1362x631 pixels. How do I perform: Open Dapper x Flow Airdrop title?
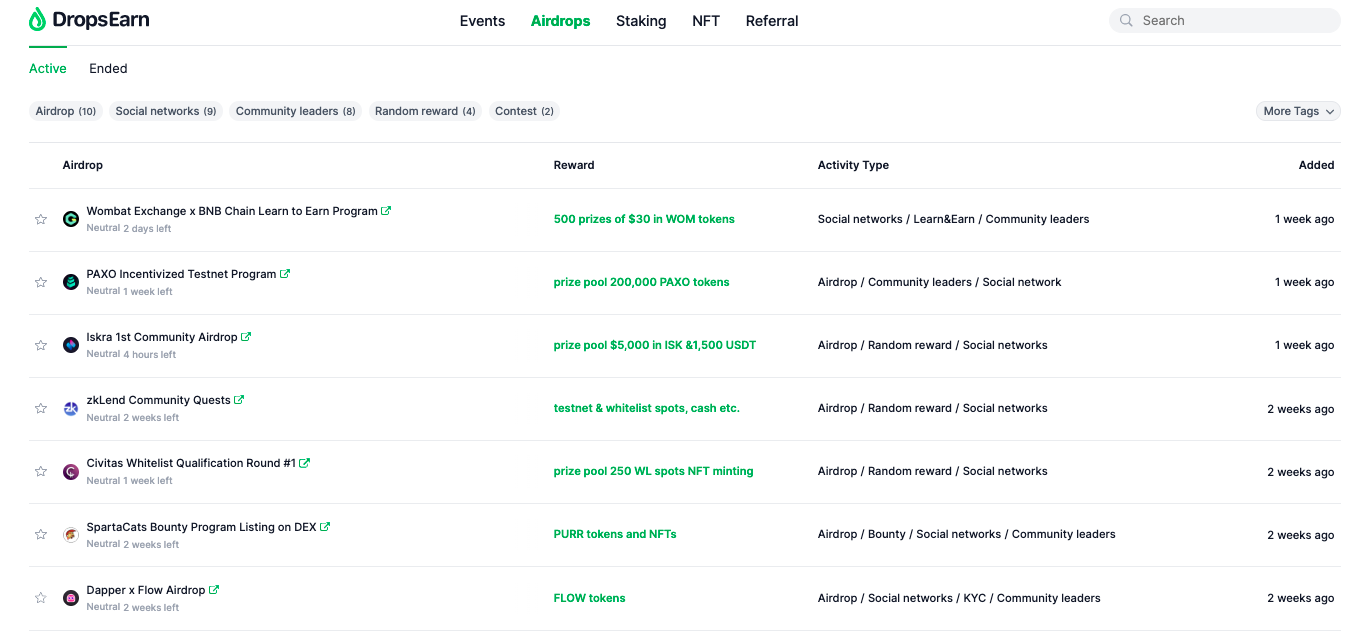146,590
